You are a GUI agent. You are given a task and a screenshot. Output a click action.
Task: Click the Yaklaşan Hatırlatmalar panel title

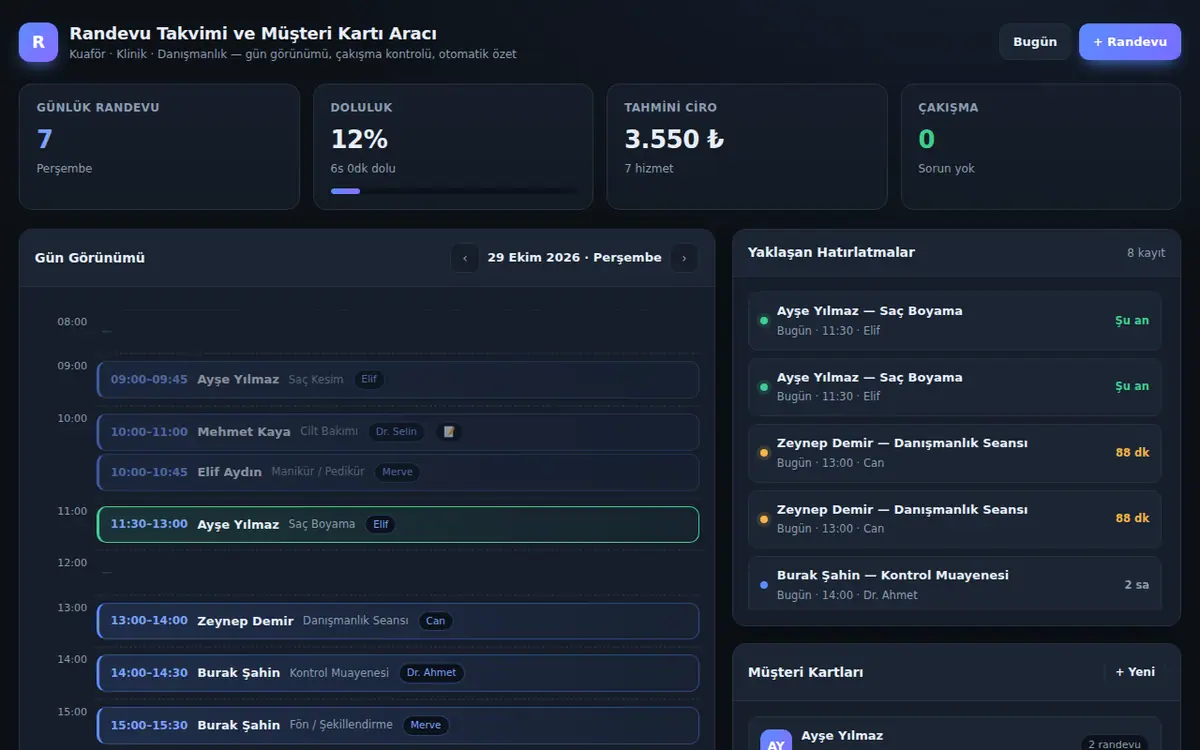tap(831, 253)
